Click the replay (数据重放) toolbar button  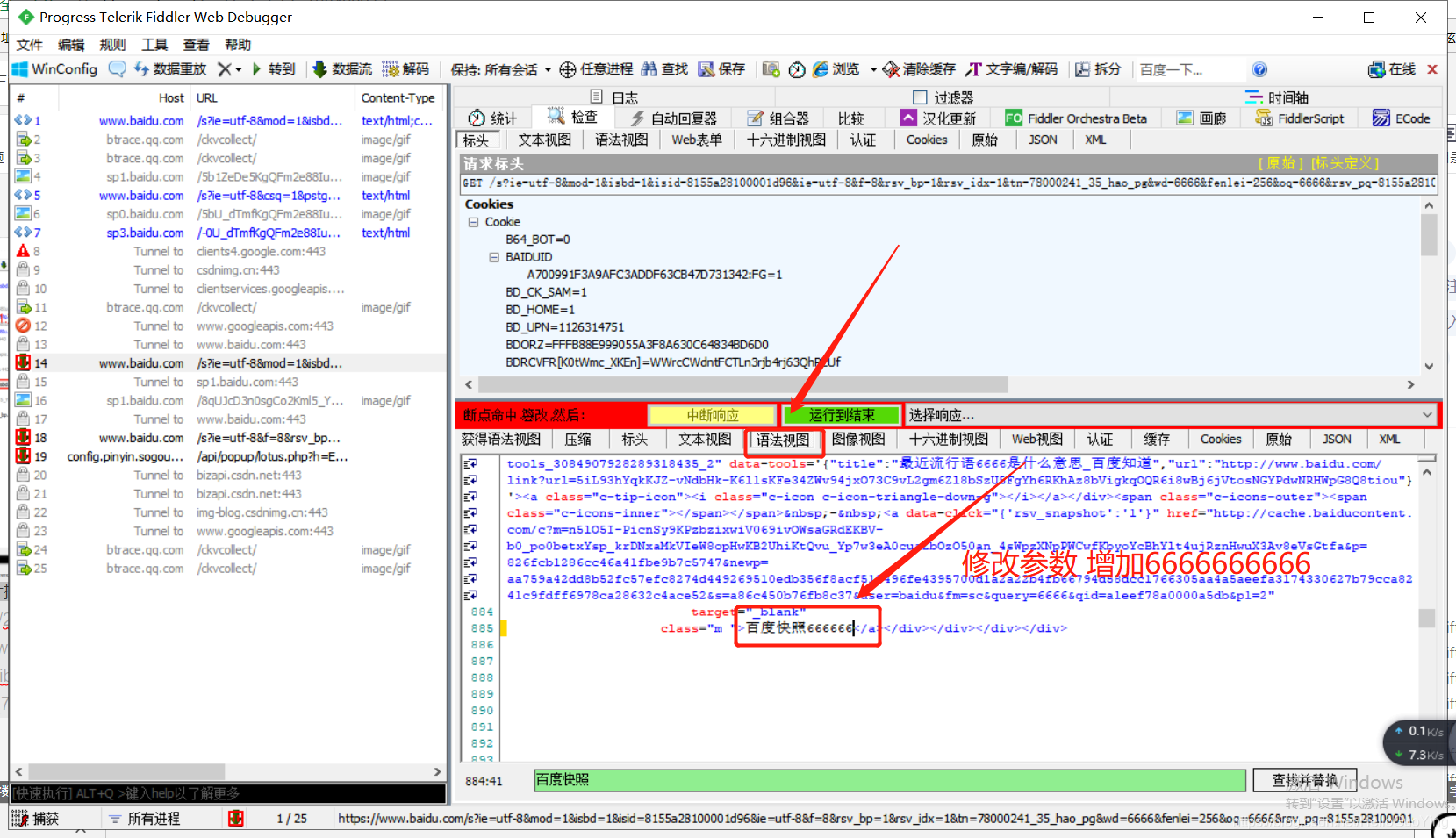click(170, 69)
